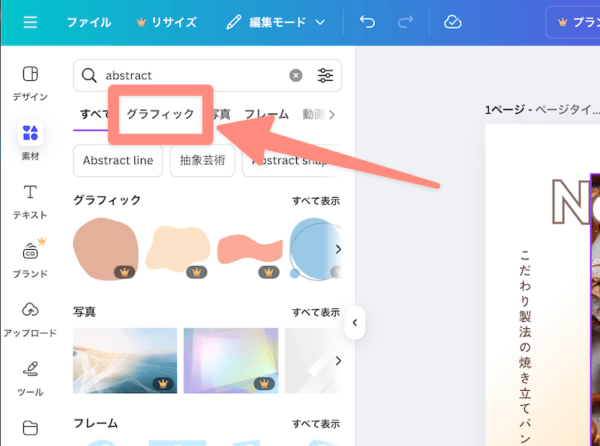The image size is (600, 446).
Task: Select the 抽象芸術 suggestion chip
Action: point(202,160)
